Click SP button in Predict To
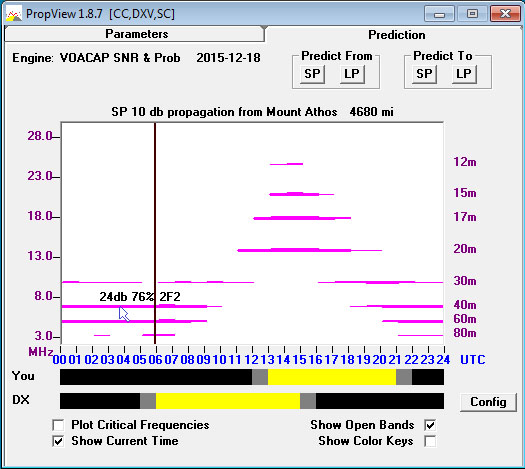This screenshot has height=469, width=525. [x=424, y=74]
